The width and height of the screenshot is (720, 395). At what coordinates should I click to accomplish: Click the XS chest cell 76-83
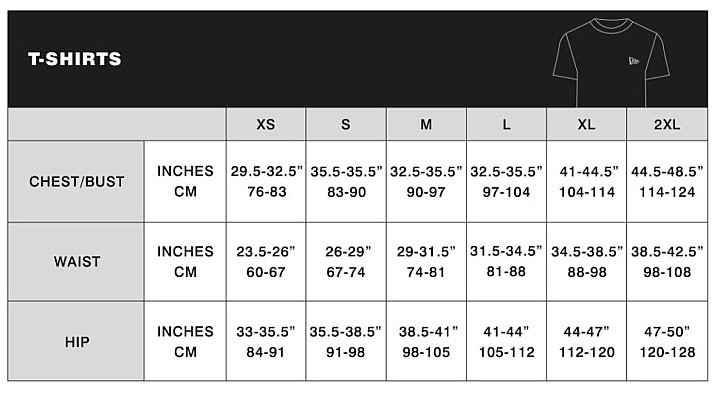[x=267, y=192]
